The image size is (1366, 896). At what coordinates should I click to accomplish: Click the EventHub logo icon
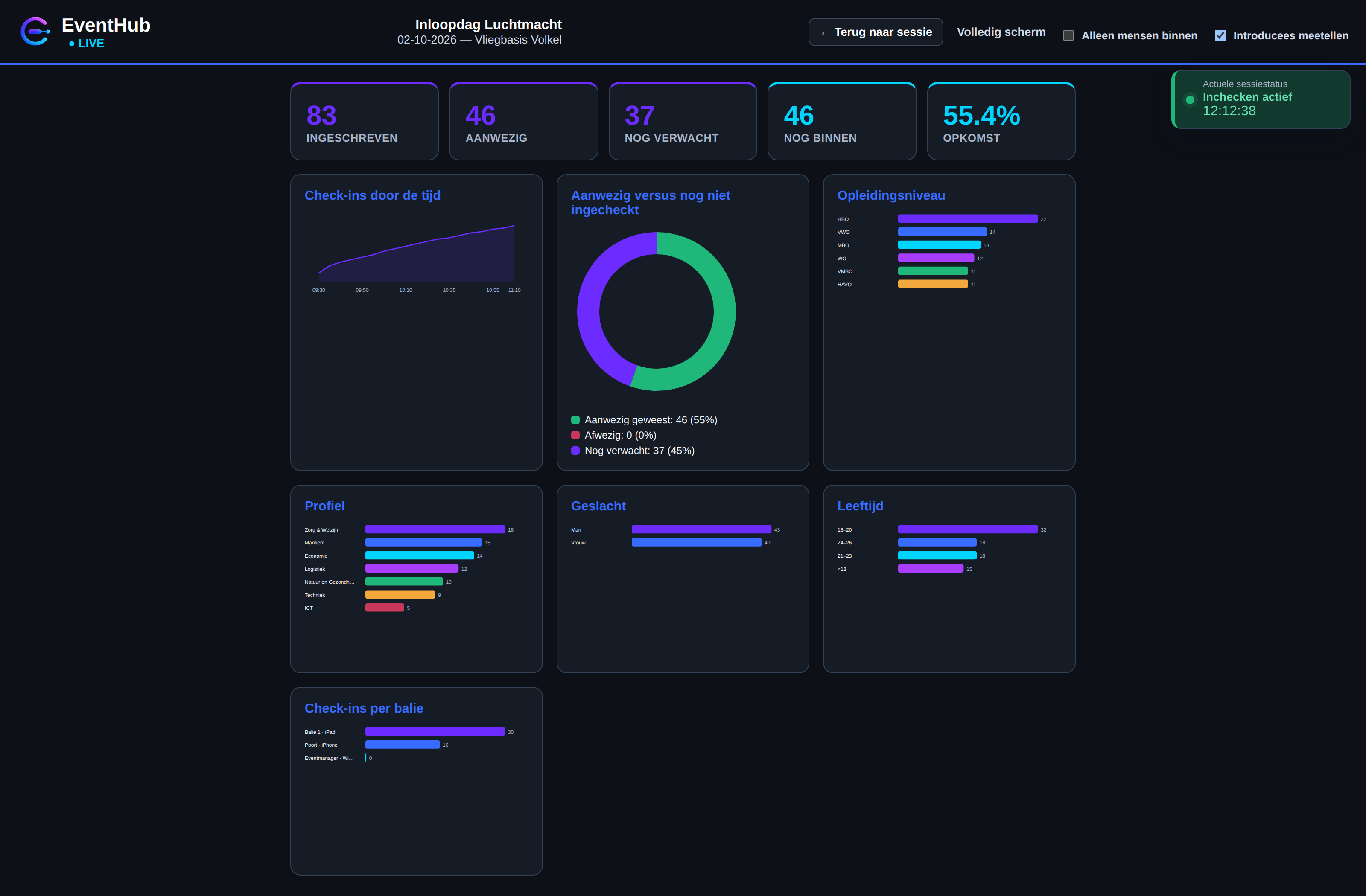[35, 31]
